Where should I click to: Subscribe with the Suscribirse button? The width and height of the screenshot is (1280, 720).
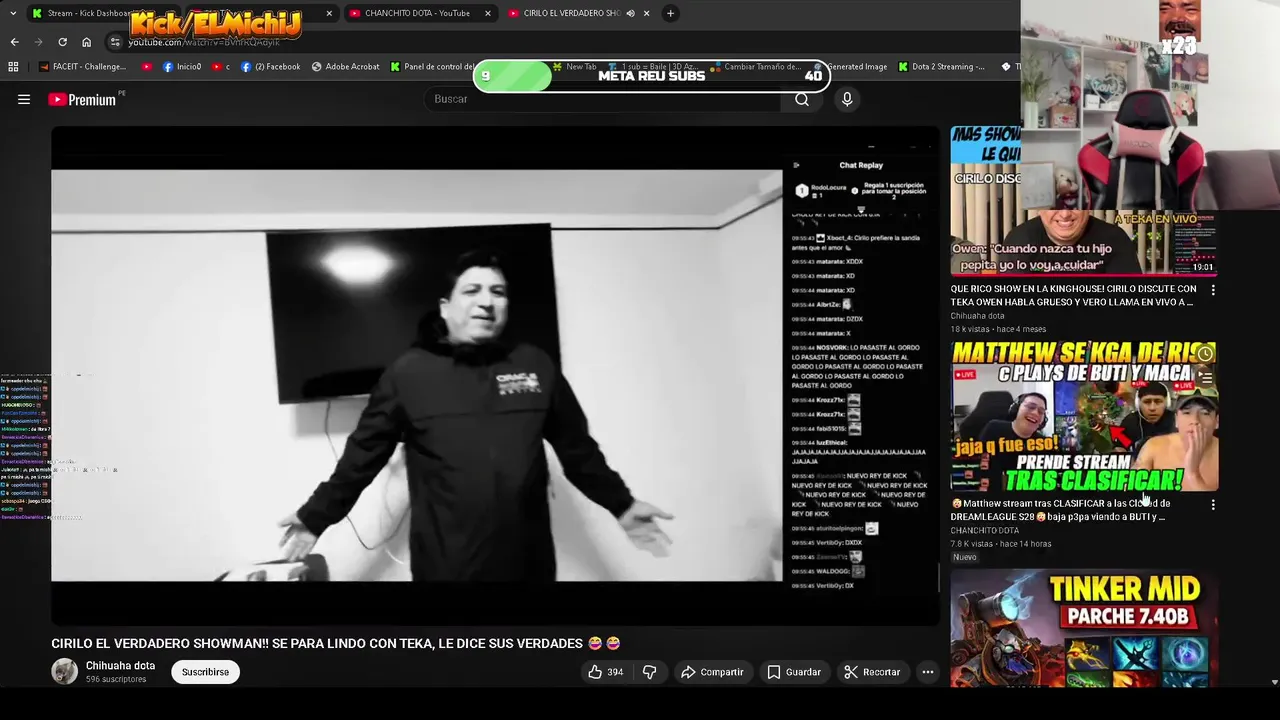[205, 672]
